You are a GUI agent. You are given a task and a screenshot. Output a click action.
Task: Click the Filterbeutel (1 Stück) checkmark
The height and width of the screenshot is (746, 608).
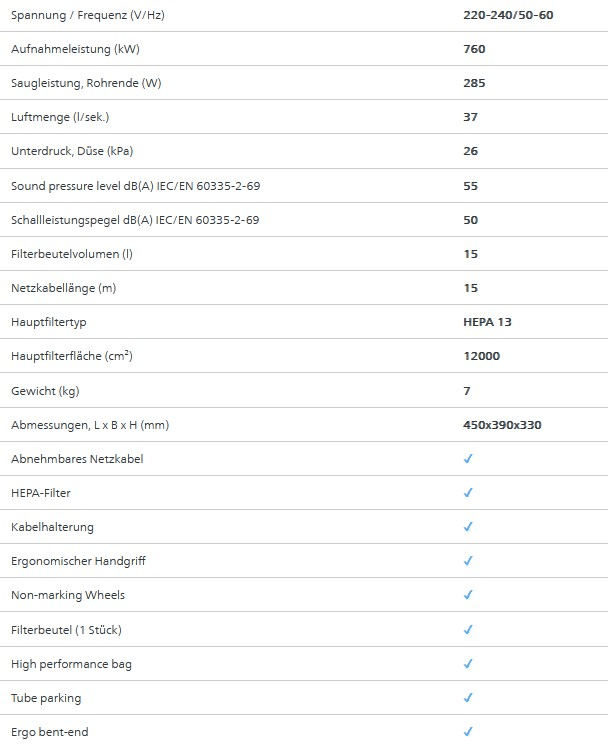[x=468, y=630]
